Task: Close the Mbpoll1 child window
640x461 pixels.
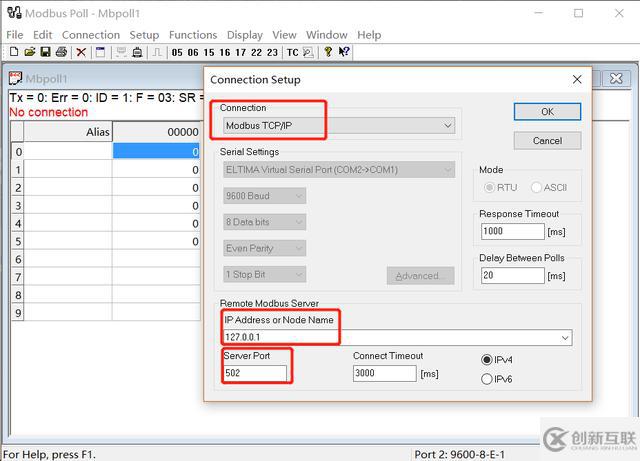Action: [616, 78]
